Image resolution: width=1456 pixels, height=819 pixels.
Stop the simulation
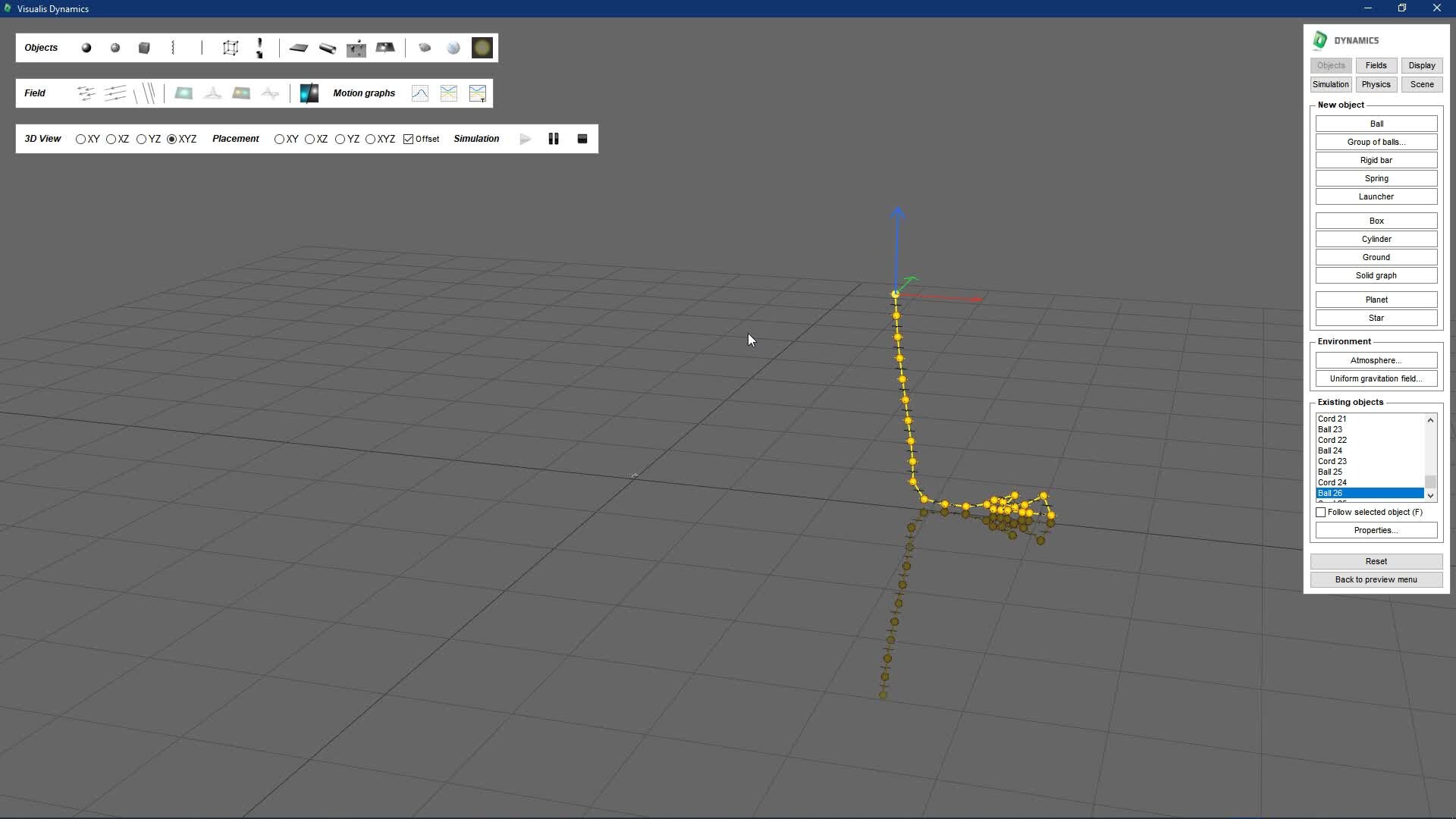(x=582, y=139)
